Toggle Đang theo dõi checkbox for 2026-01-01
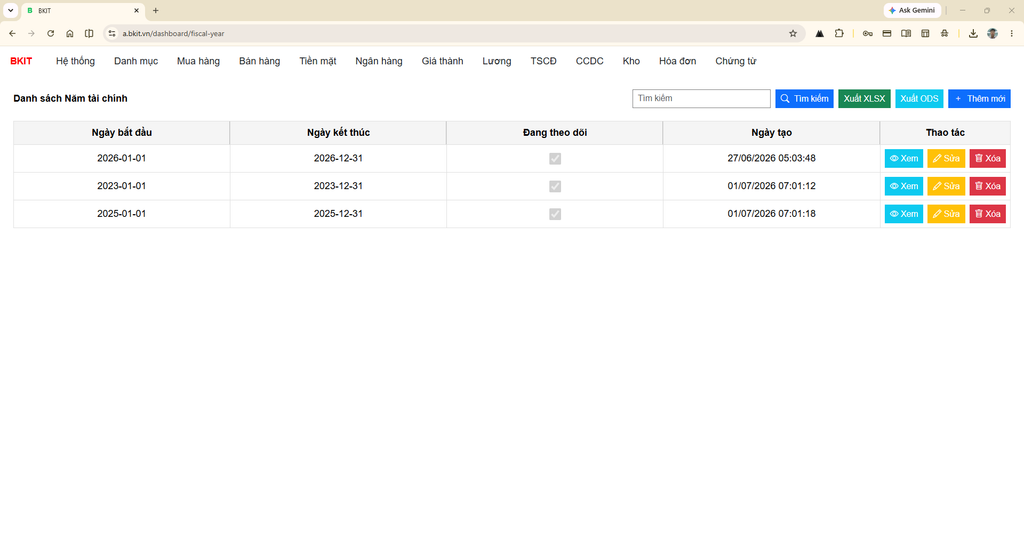Viewport: 1024px width, 550px height. 555,159
